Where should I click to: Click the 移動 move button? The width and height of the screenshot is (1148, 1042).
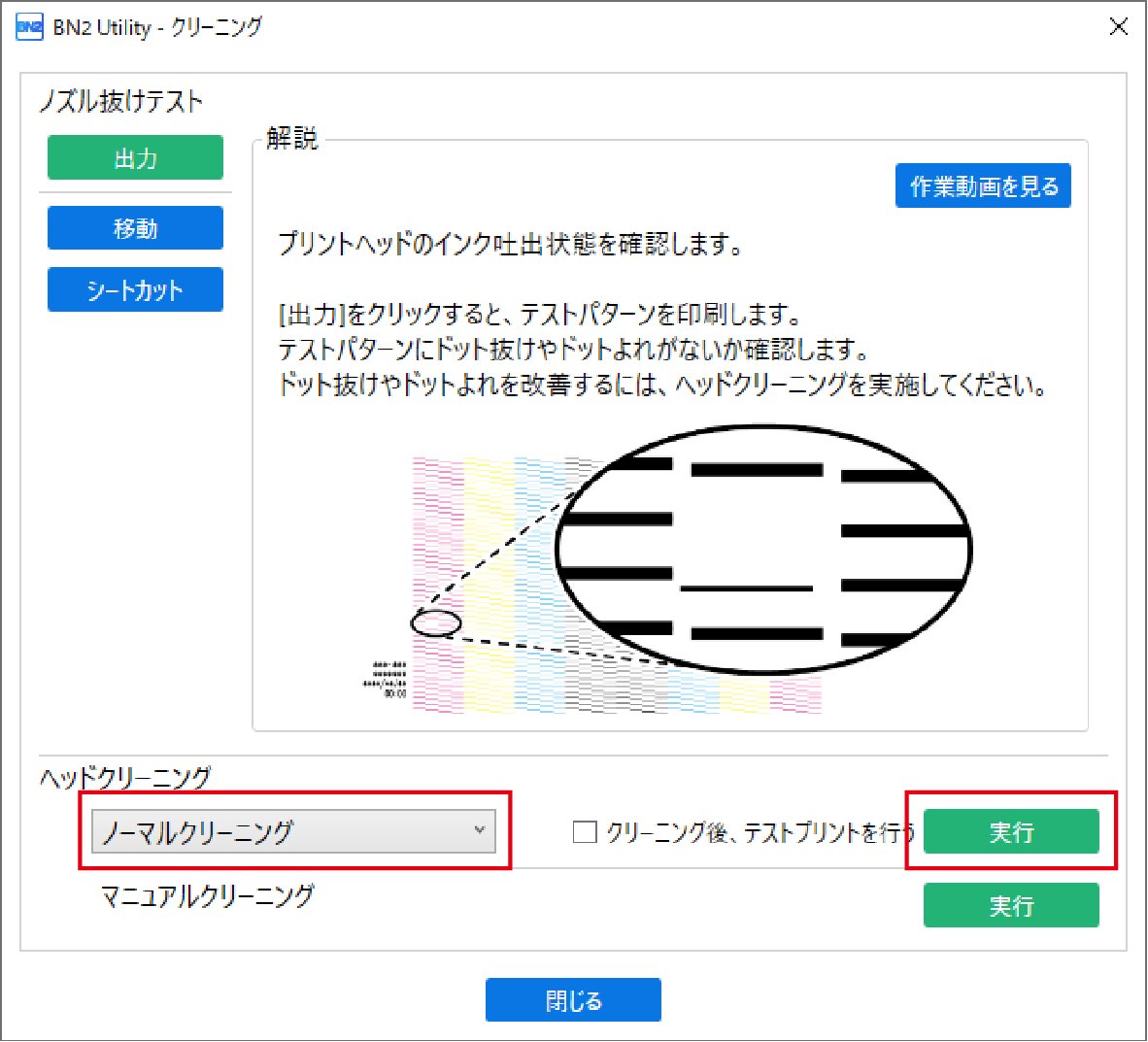(x=135, y=228)
